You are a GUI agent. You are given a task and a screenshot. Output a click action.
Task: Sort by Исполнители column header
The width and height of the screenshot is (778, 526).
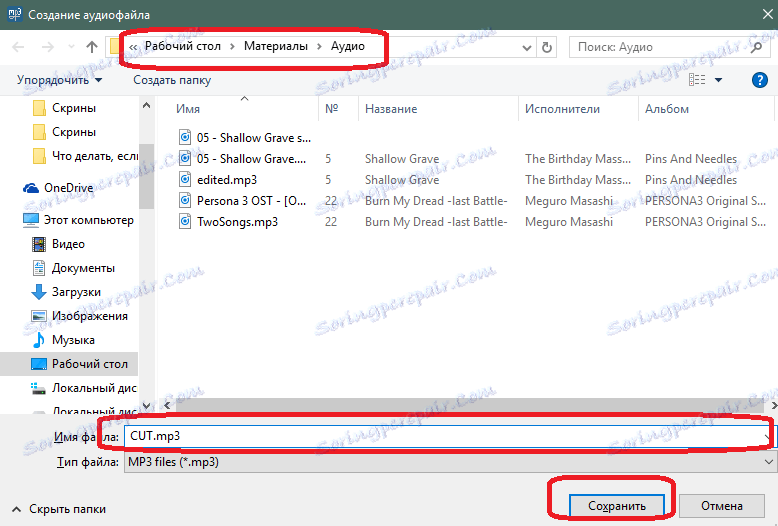tap(562, 109)
